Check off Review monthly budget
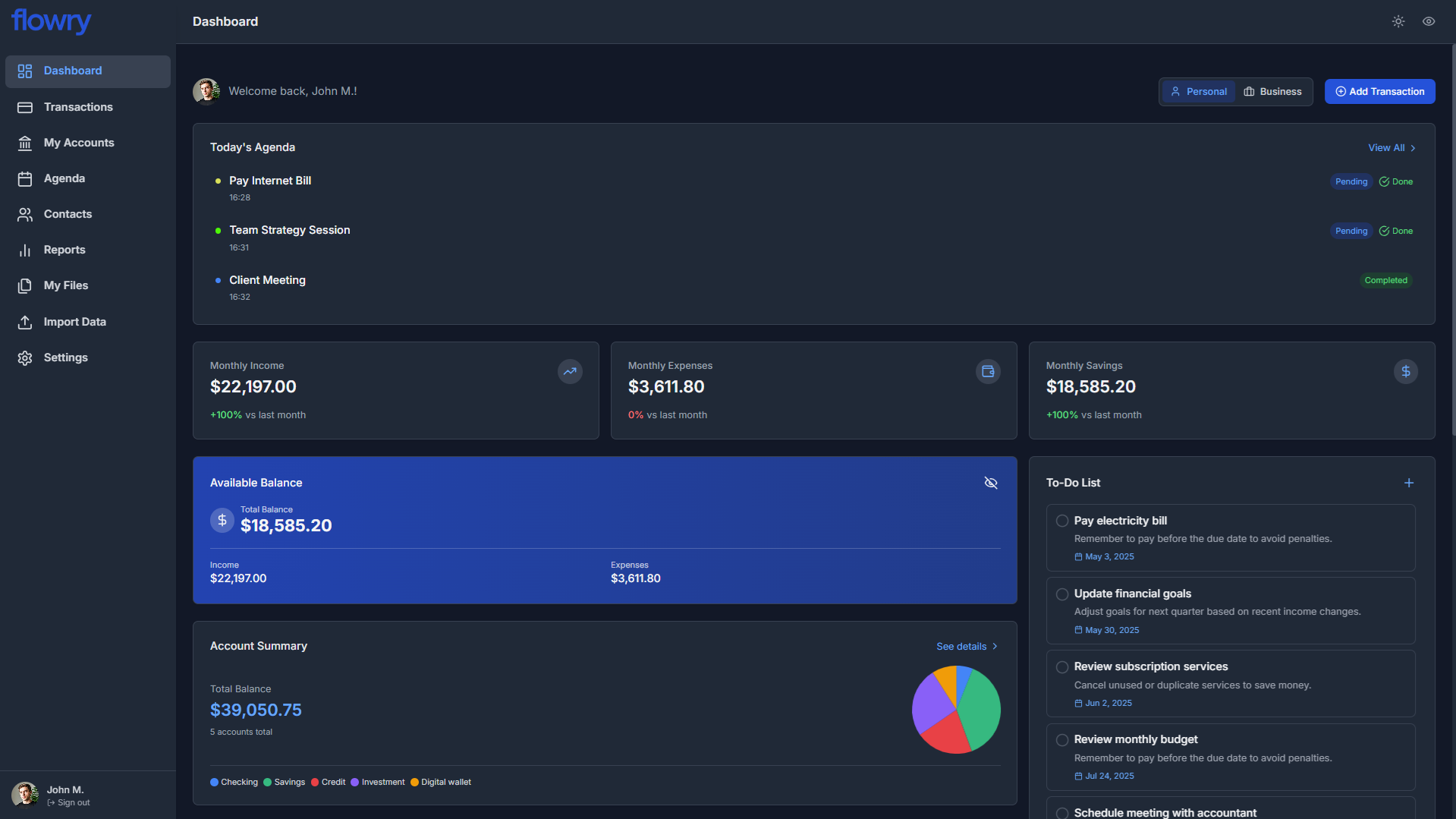Image resolution: width=1456 pixels, height=819 pixels. coord(1062,740)
